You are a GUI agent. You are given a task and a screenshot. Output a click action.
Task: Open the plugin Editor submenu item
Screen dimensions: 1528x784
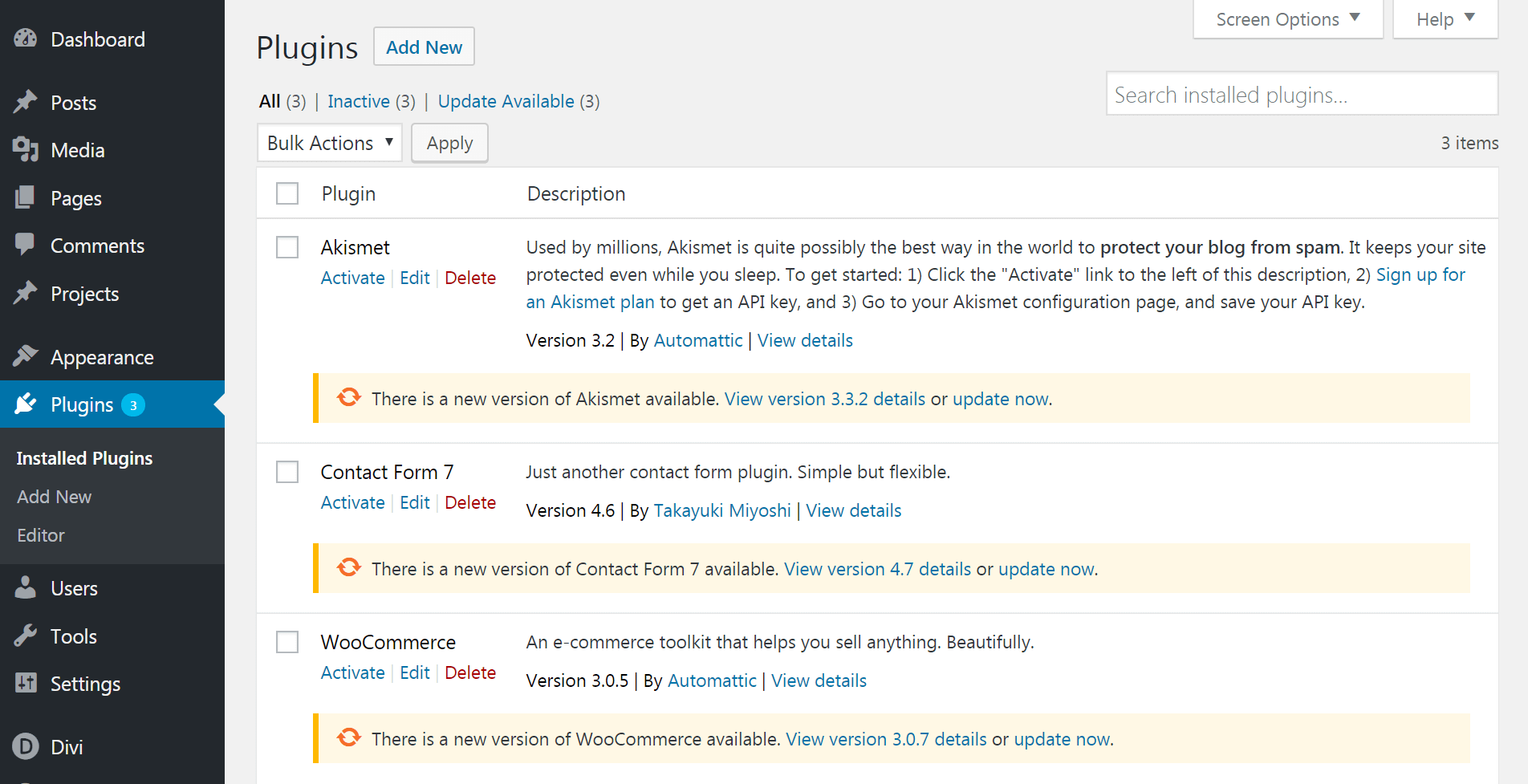click(x=41, y=535)
